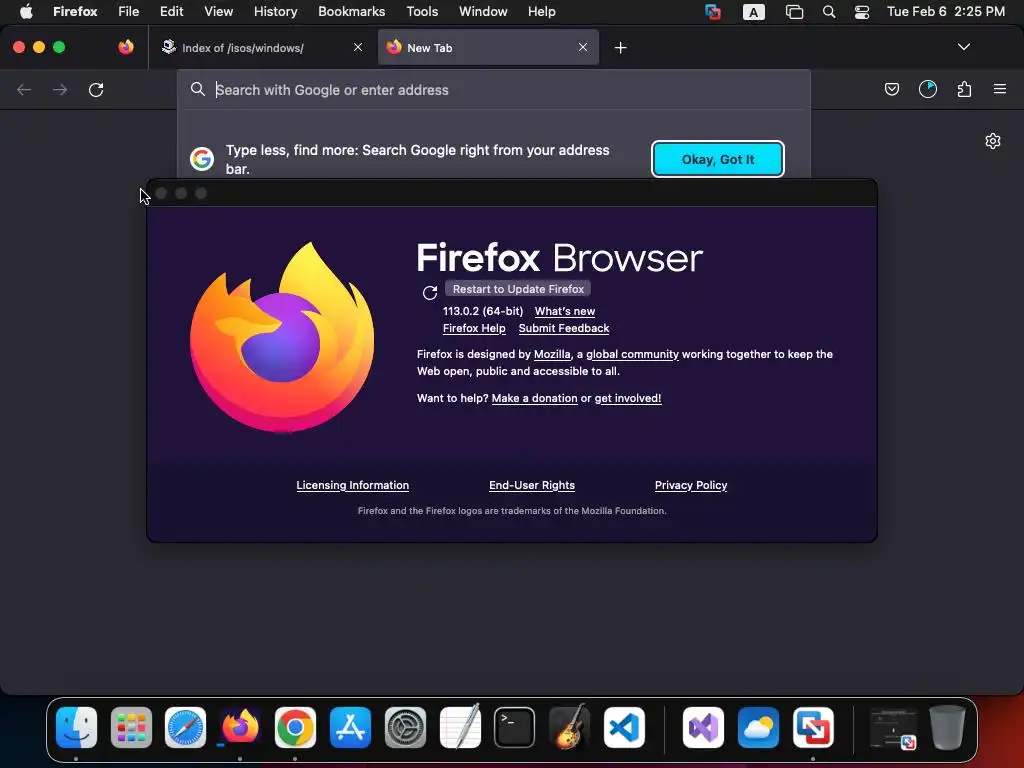Screen dimensions: 1024x768
Task: Click the pinned Firefox tab icon
Action: 126,47
